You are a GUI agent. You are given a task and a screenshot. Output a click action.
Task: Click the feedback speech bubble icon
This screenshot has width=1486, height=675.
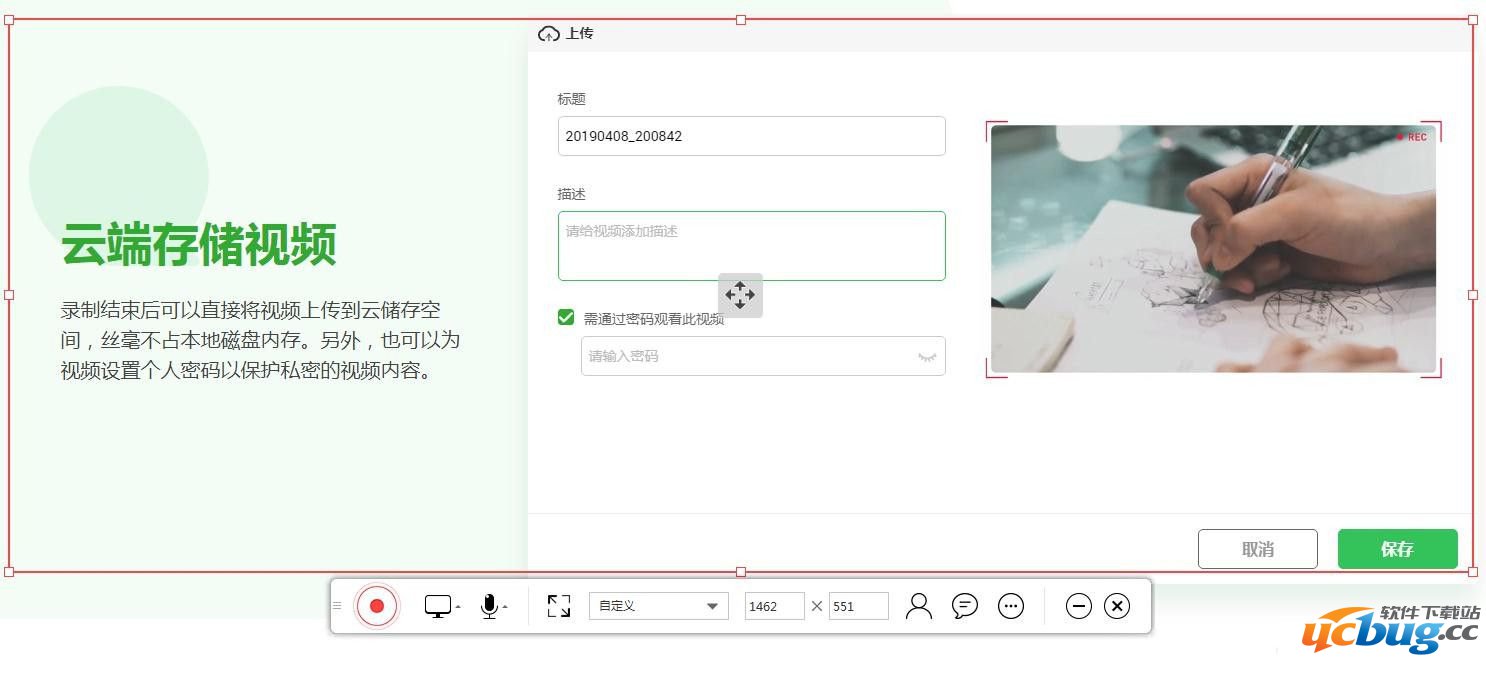[x=964, y=605]
